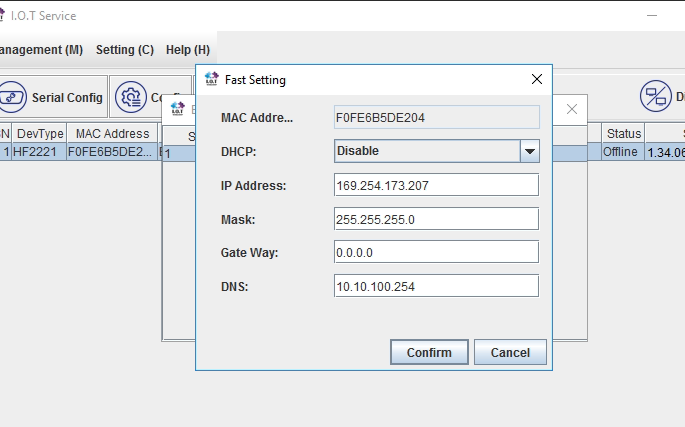The image size is (685, 427).
Task: Click the 1.34.06 version cell
Action: tap(665, 152)
